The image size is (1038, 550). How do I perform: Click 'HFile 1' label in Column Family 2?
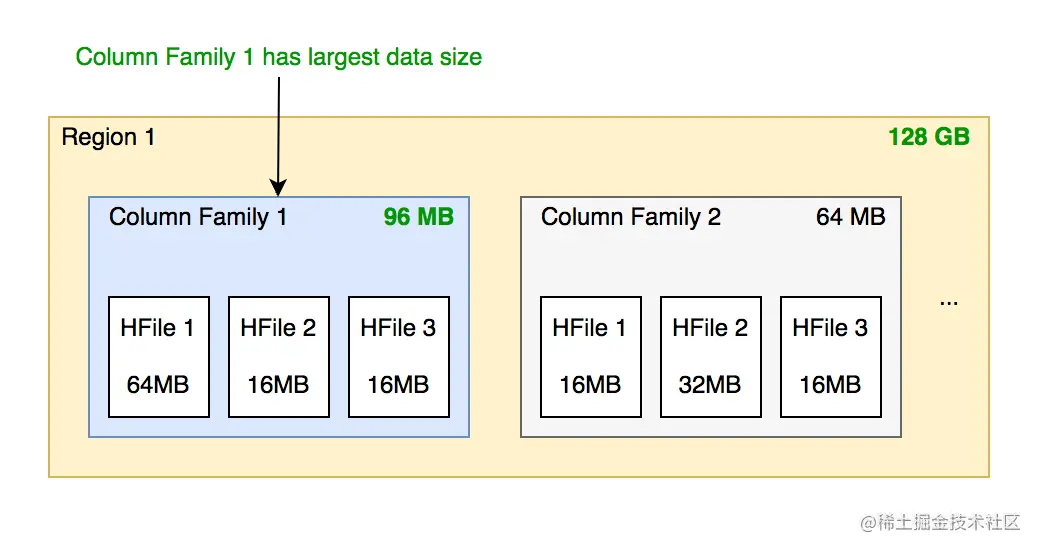pos(590,328)
